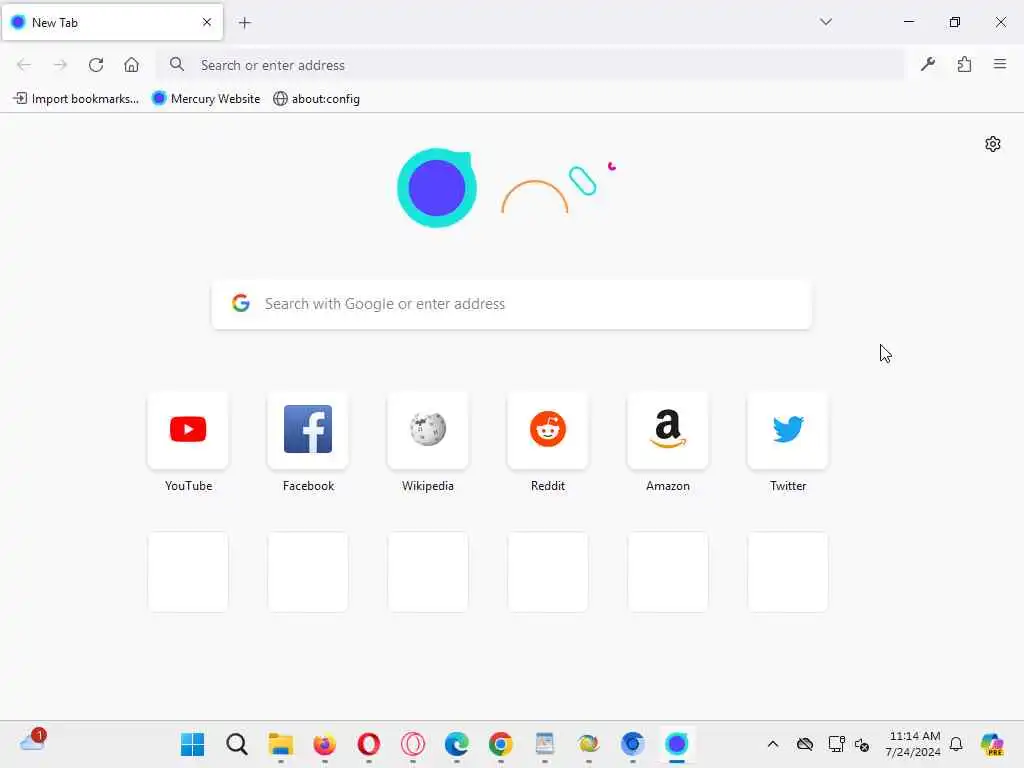The width and height of the screenshot is (1024, 768).
Task: Open the Windows Start menu
Action: pos(193,744)
